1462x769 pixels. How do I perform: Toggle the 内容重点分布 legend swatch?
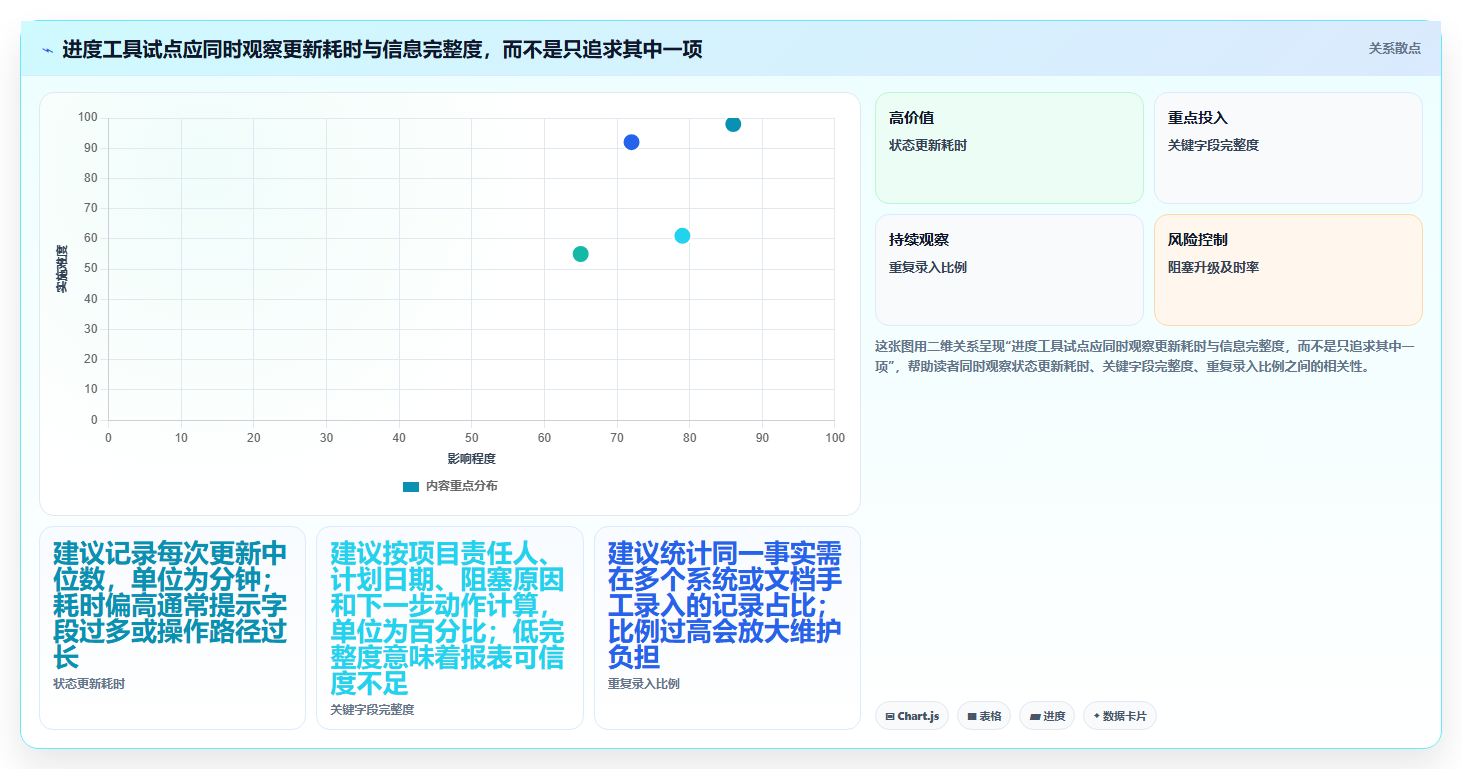tap(411, 486)
